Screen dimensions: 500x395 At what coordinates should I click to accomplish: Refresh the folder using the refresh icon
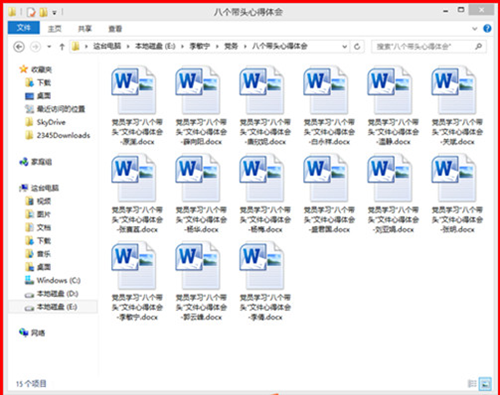pos(357,47)
